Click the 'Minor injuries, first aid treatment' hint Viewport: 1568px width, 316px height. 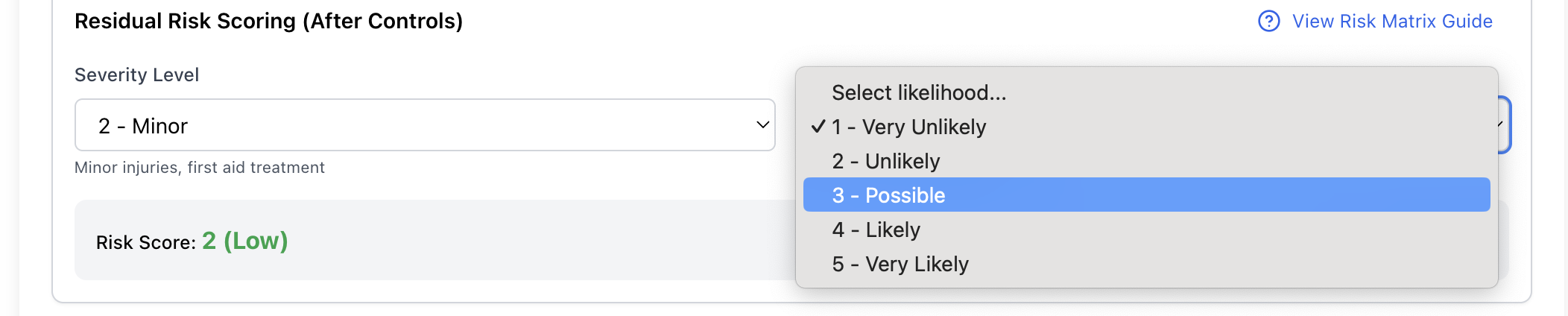[x=199, y=168]
